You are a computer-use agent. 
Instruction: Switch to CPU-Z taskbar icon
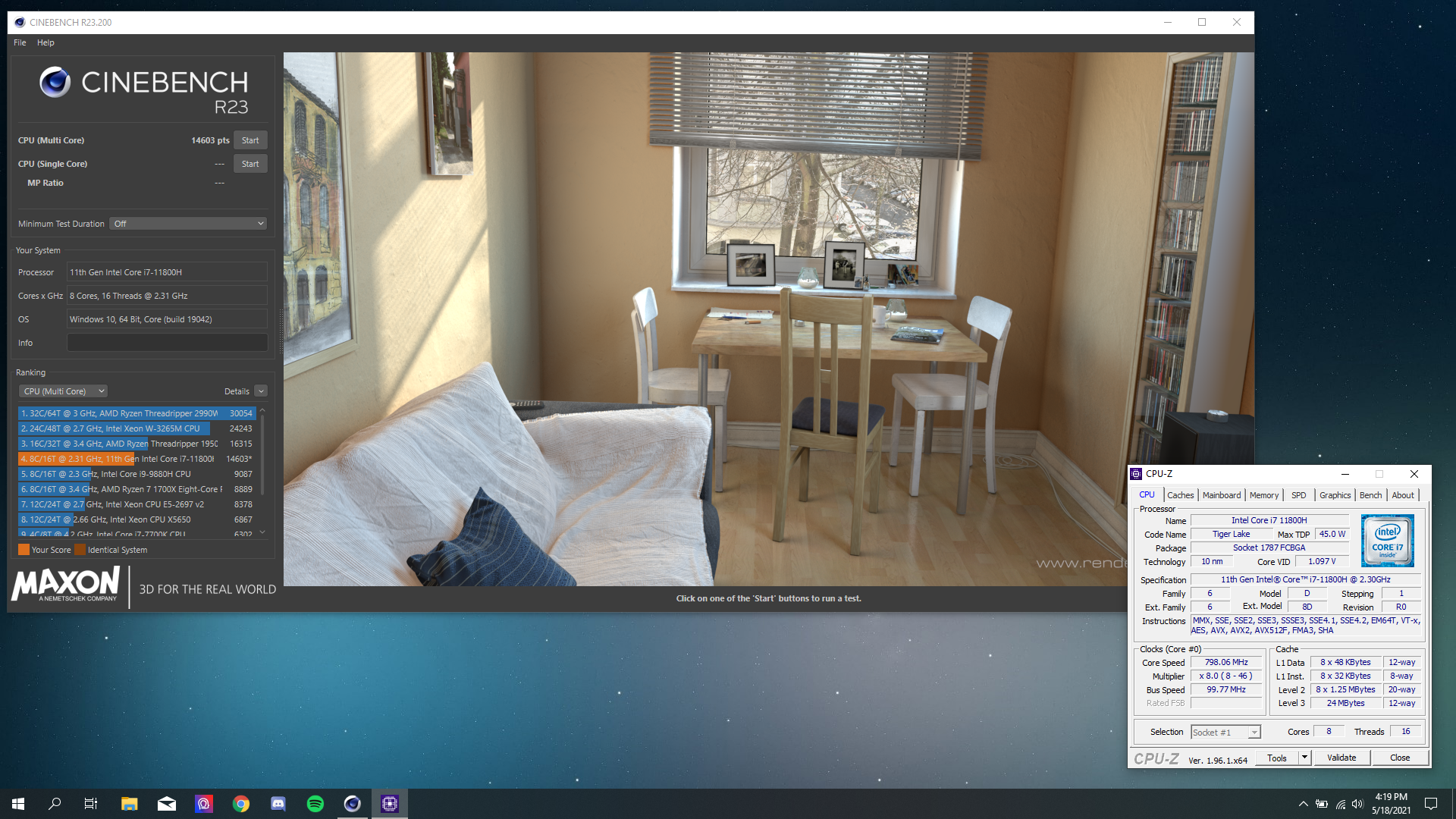[390, 804]
